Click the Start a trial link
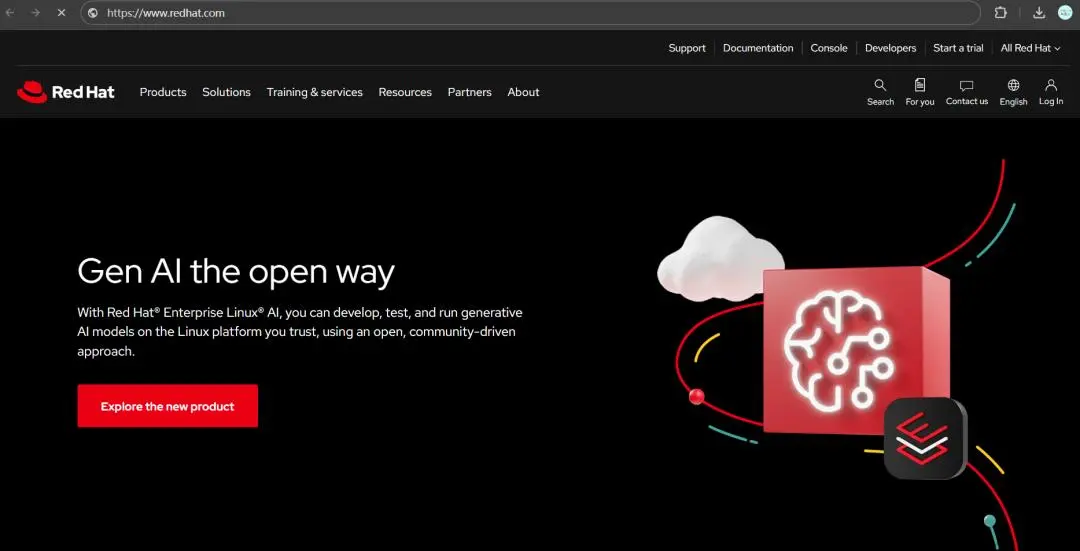This screenshot has width=1080, height=551. pos(958,48)
